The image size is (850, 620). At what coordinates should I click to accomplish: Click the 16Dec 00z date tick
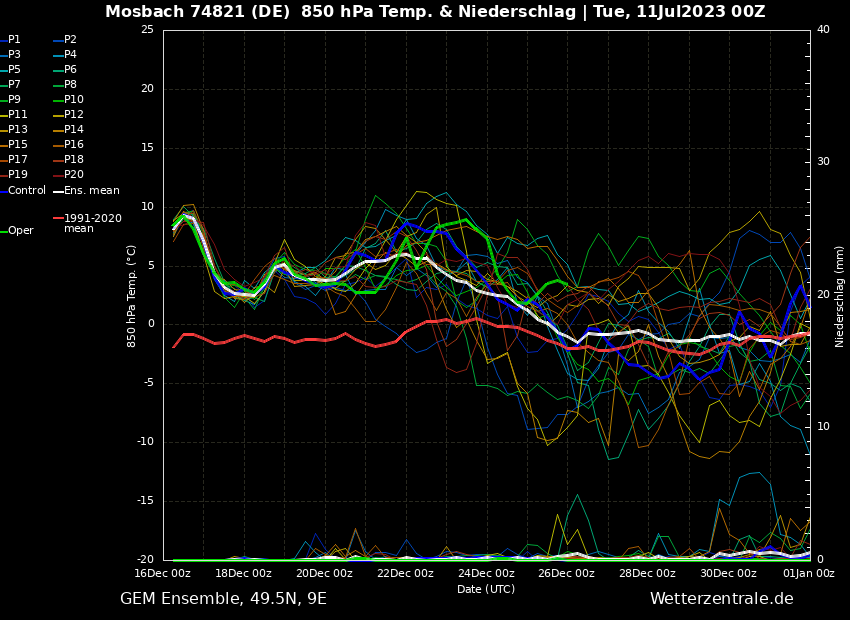pos(163,573)
